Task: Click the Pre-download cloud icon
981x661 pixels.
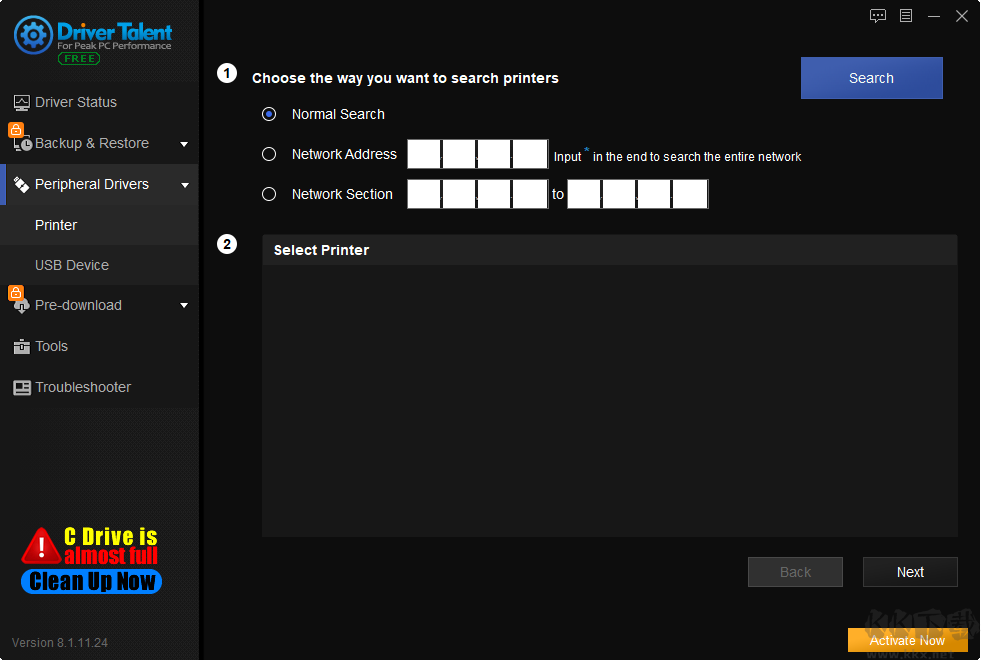Action: 21,306
